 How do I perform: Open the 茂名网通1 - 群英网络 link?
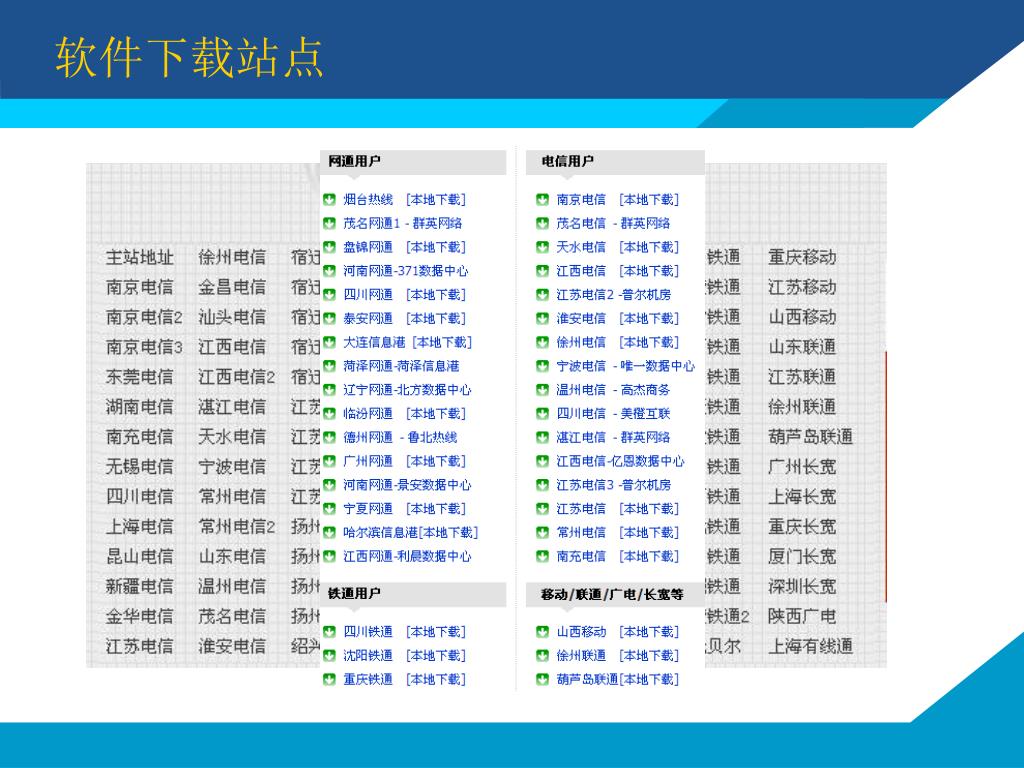402,223
